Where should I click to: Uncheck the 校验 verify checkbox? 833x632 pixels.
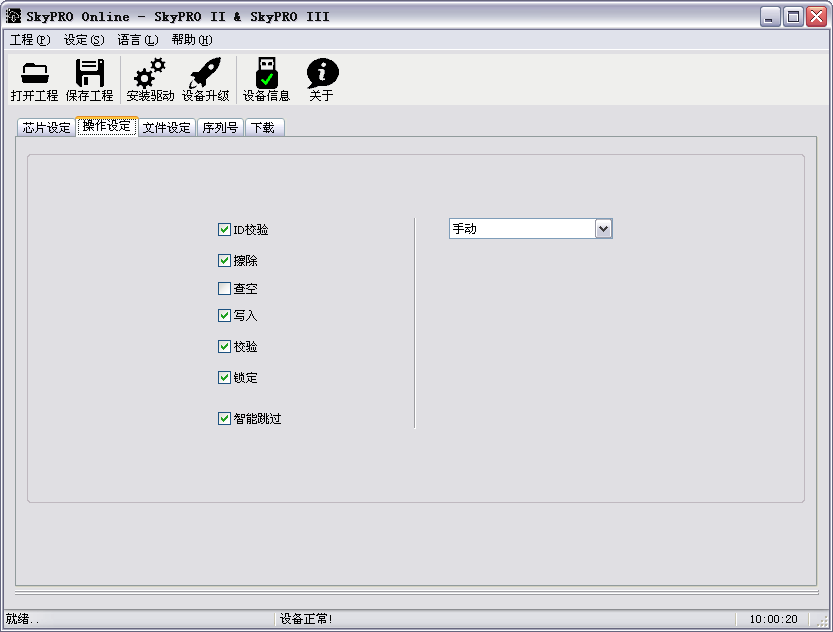224,347
